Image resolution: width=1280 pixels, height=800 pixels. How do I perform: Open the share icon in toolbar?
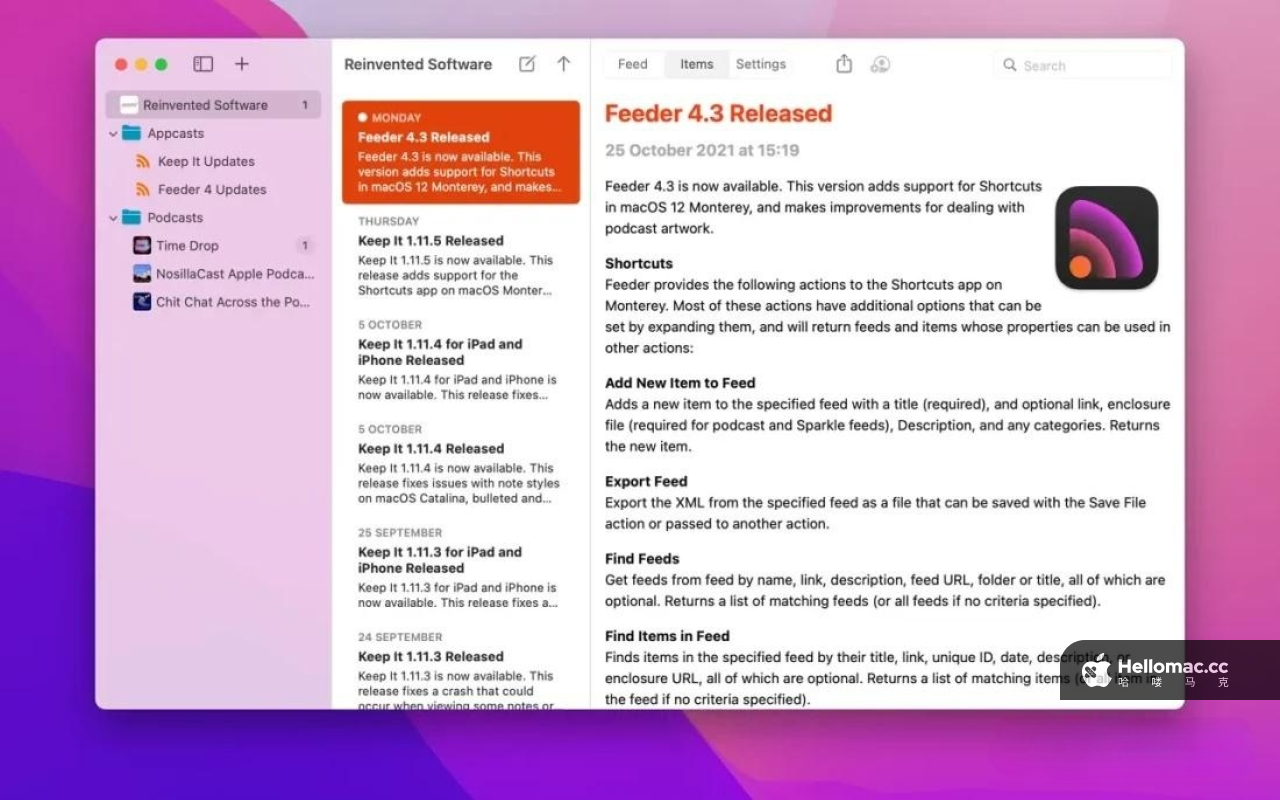844,64
